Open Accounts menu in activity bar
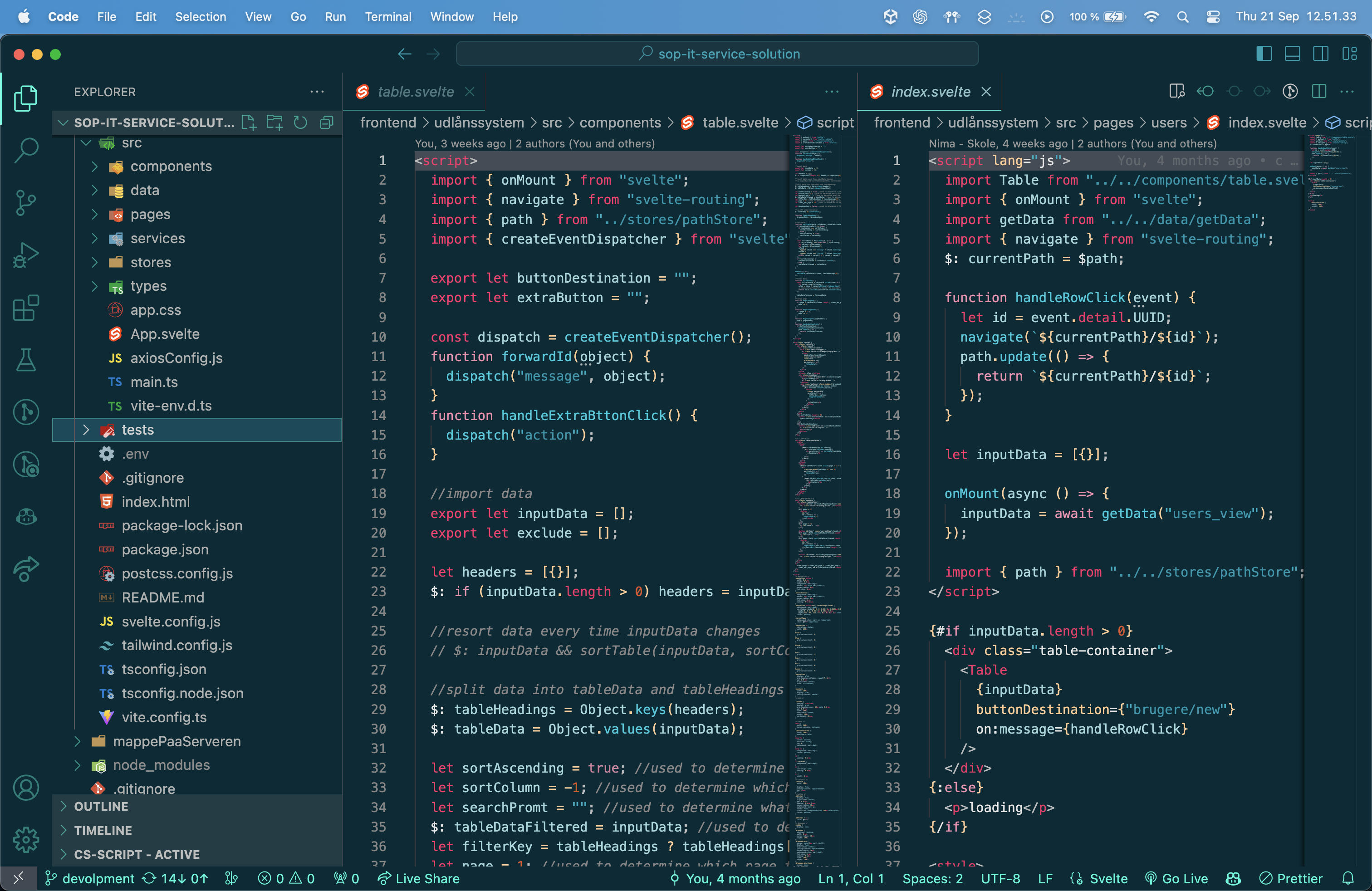This screenshot has height=891, width=1372. 26,787
